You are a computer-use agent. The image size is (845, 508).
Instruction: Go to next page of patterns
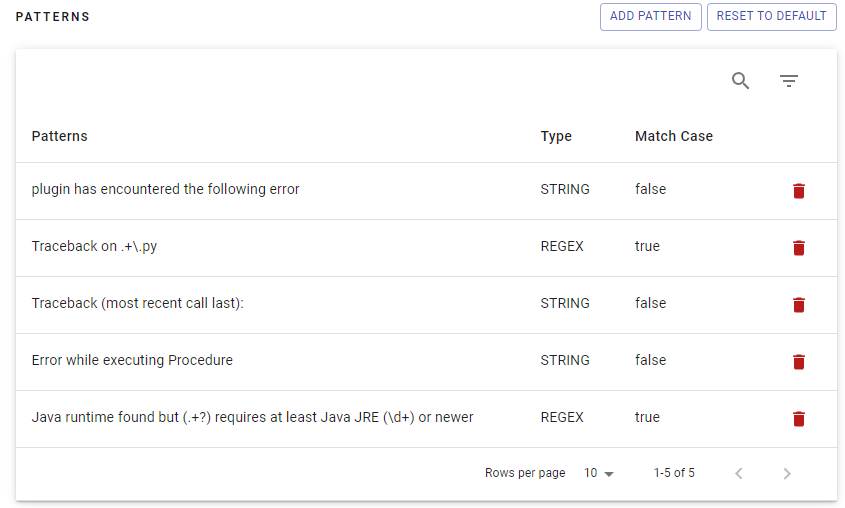pos(787,473)
